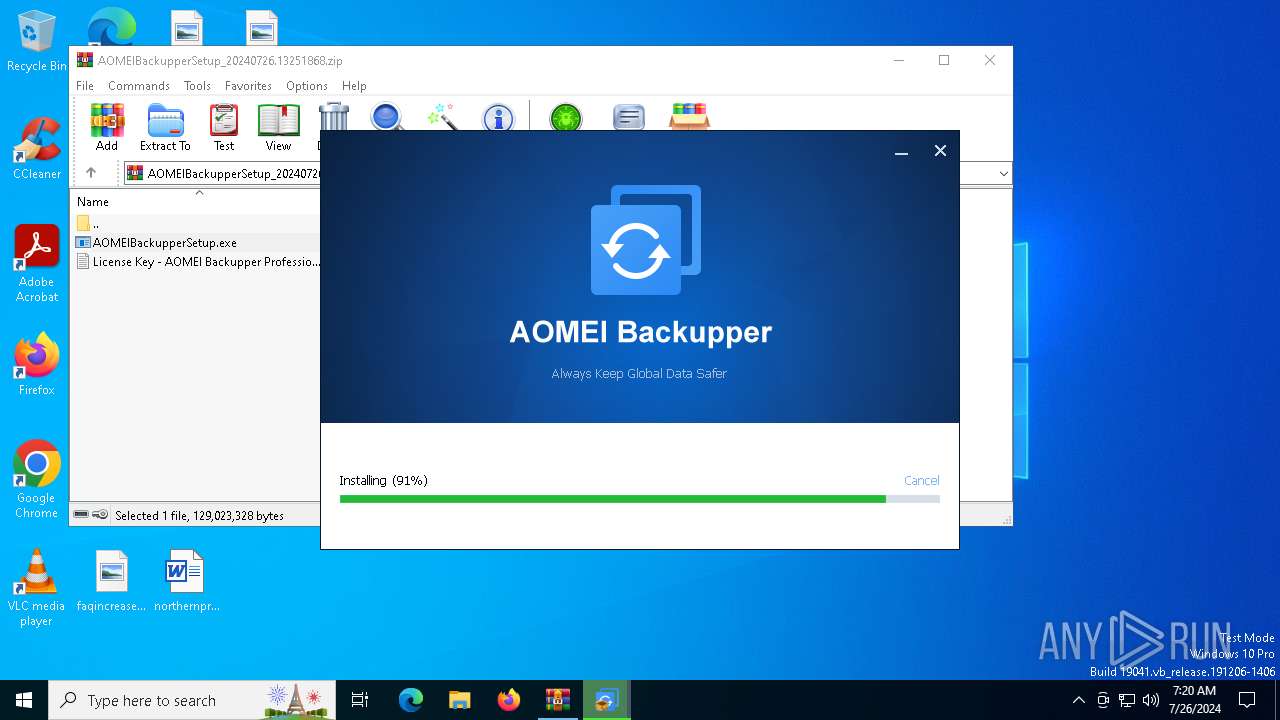Click the status bar 'Selected 1 file' text
Screen dimensions: 1280x720
click(199, 516)
